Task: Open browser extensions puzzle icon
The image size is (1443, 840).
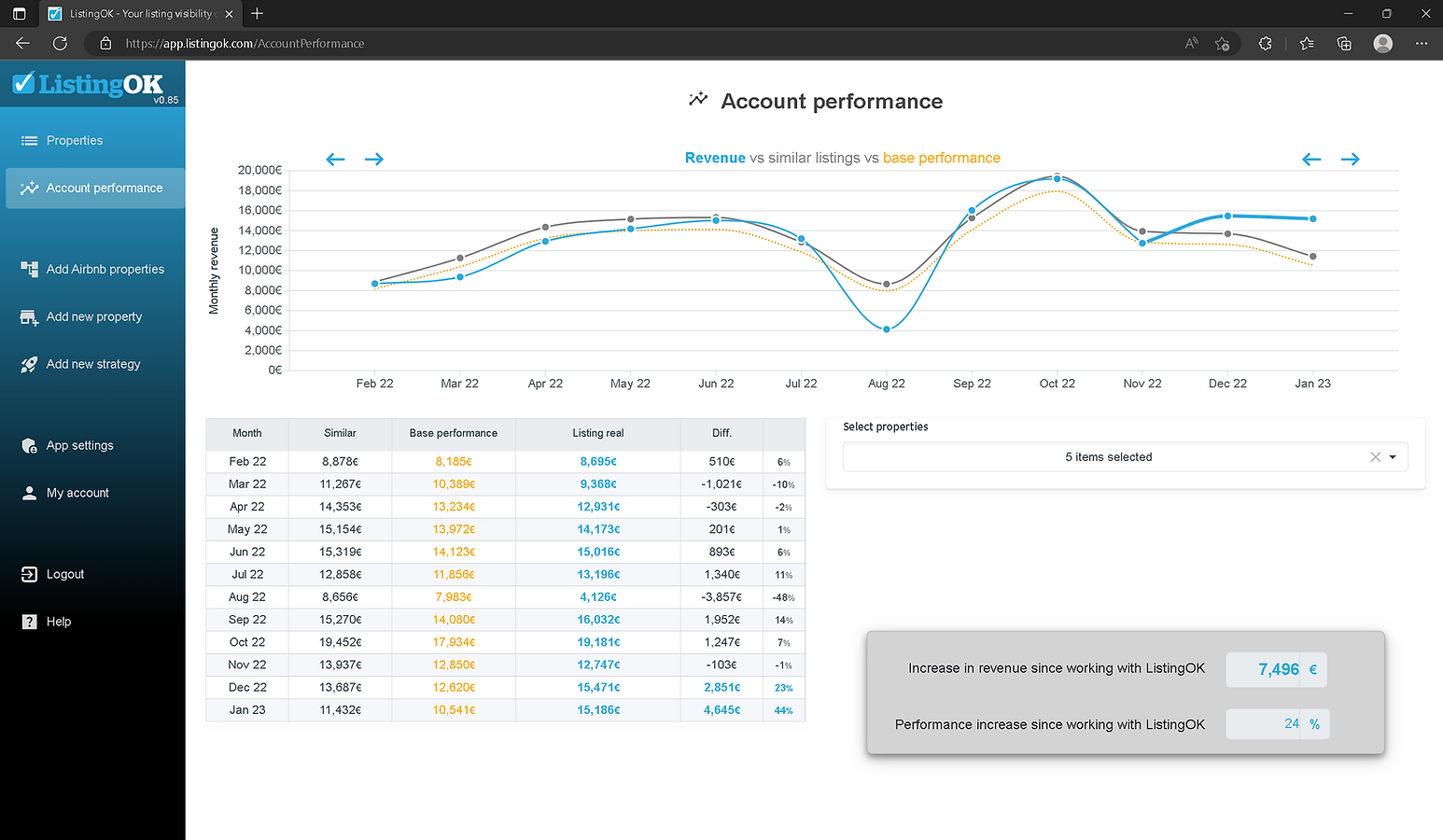Action: [x=1265, y=44]
